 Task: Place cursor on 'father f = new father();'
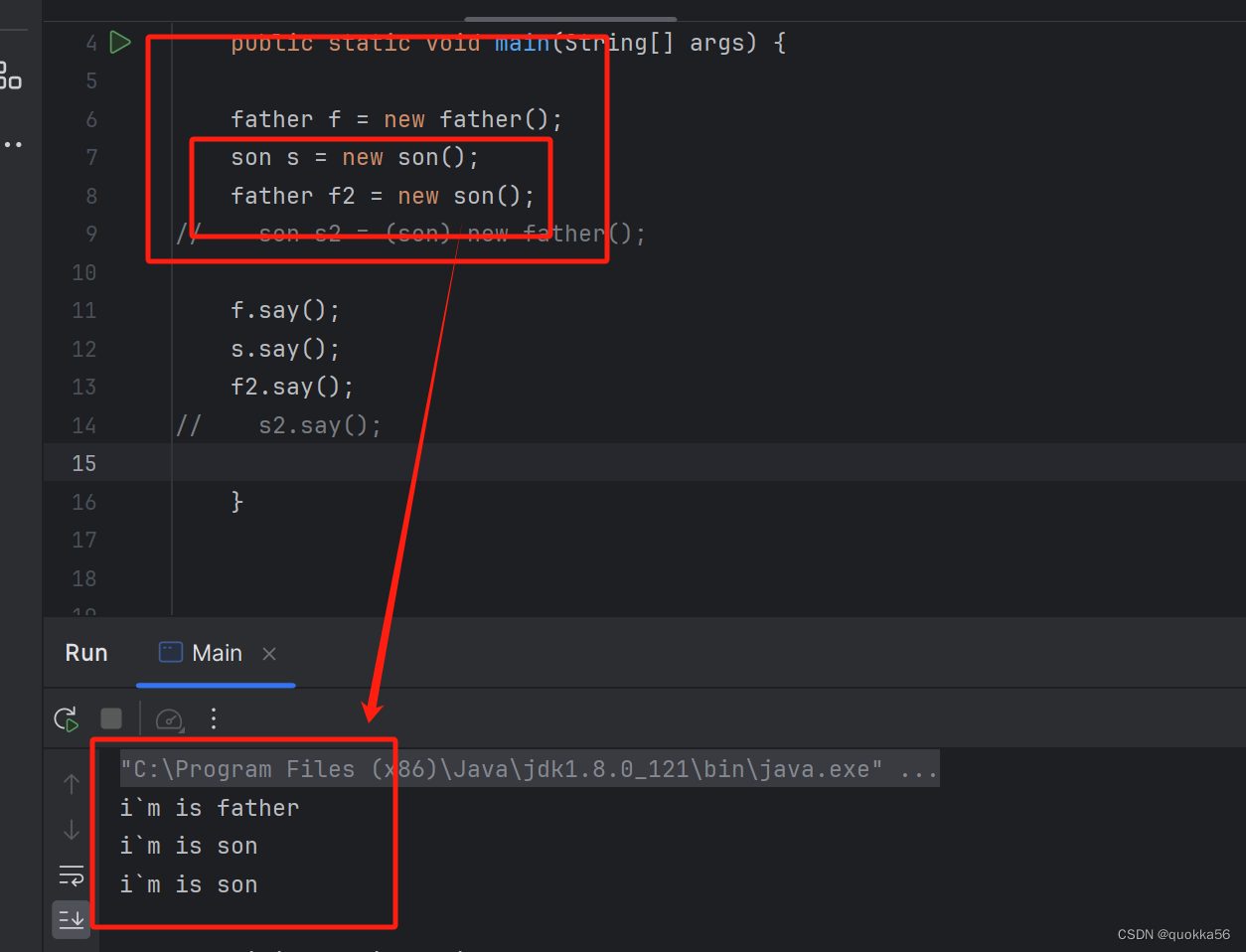[x=396, y=120]
